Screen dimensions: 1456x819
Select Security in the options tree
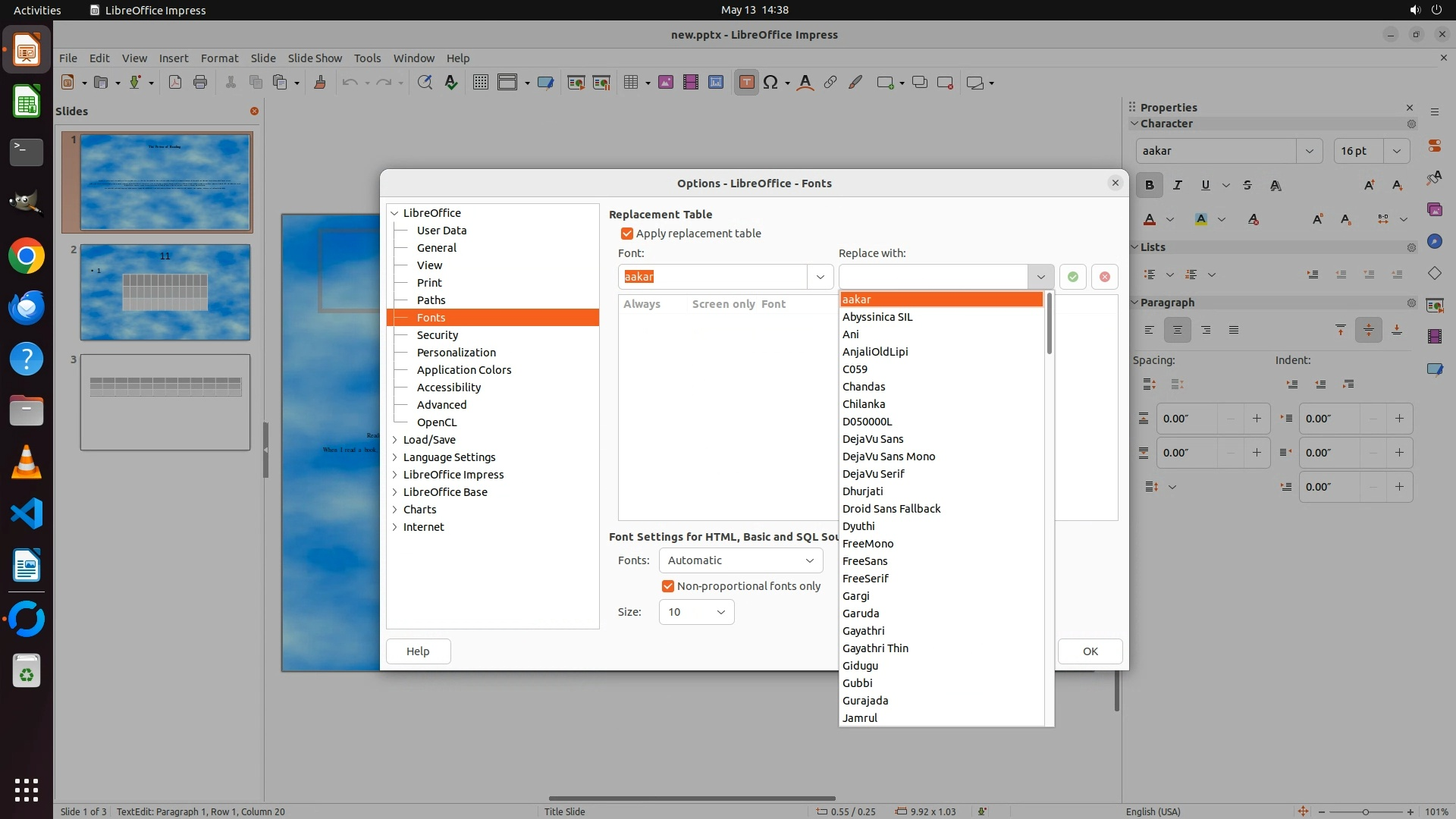(x=438, y=335)
